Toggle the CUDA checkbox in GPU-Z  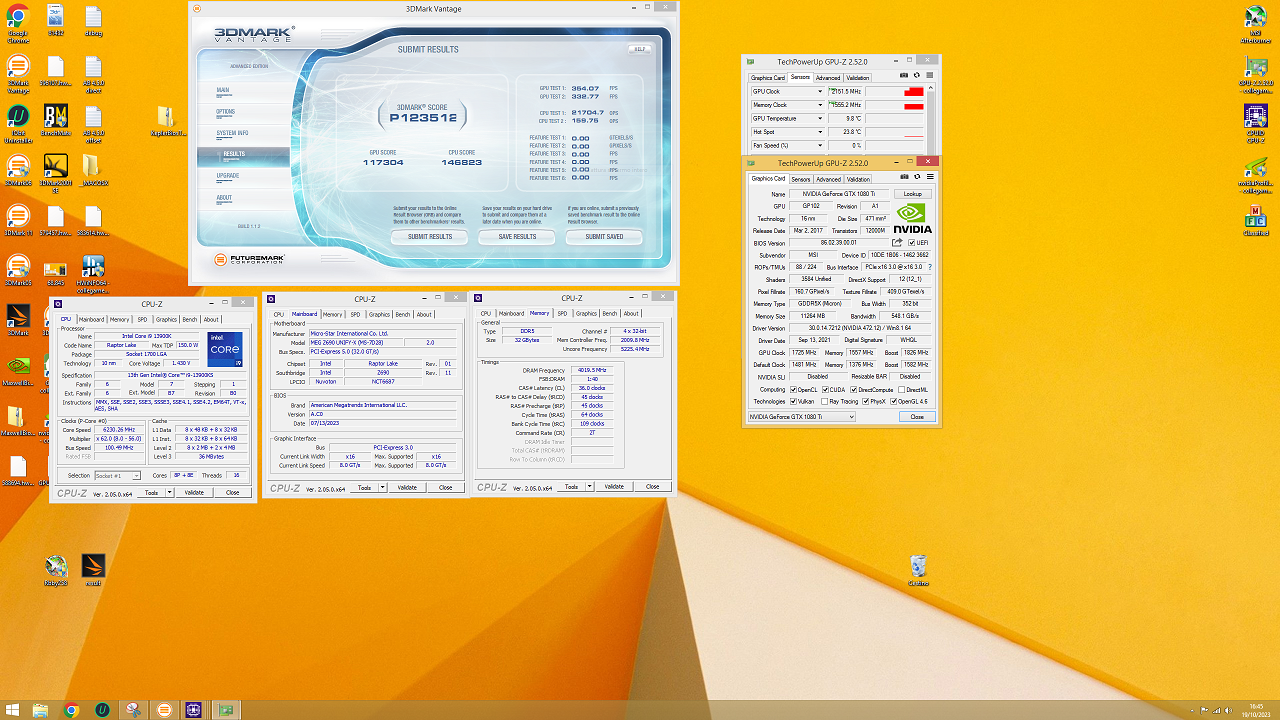click(x=826, y=390)
